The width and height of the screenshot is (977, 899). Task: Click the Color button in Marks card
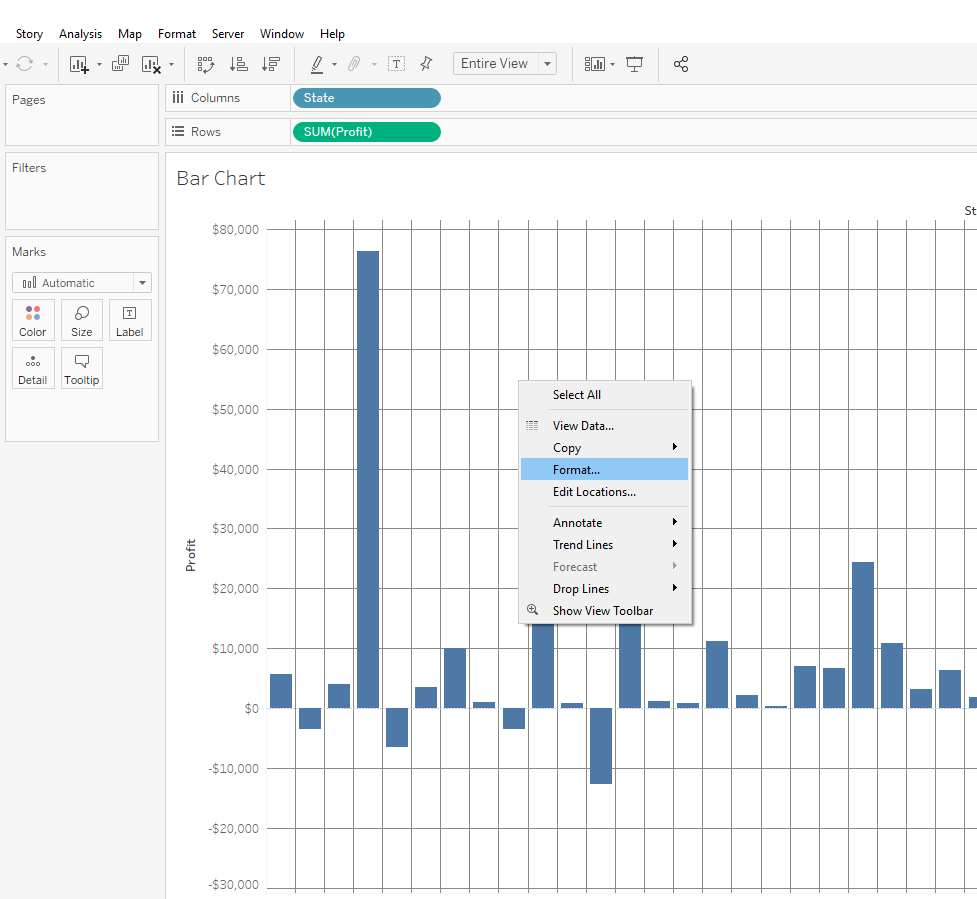click(33, 320)
